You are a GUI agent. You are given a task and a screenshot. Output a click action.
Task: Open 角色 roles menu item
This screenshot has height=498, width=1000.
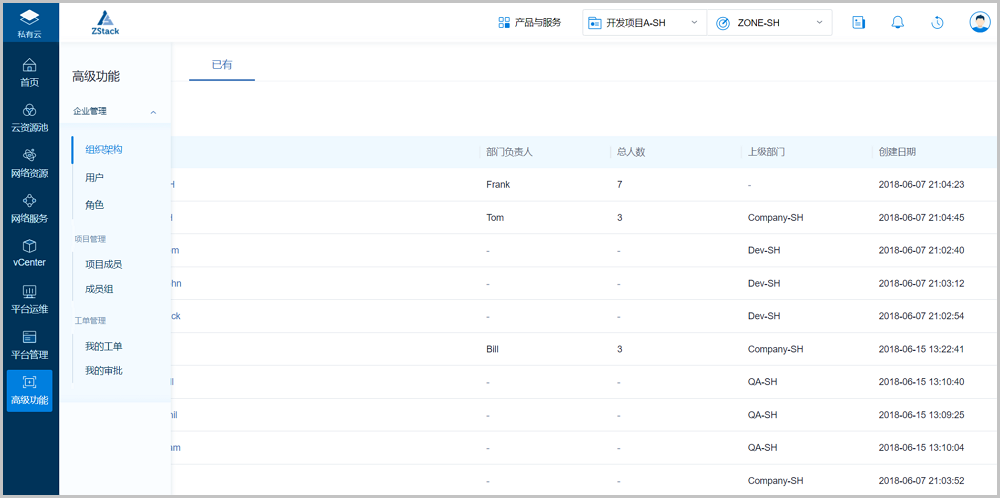click(95, 205)
